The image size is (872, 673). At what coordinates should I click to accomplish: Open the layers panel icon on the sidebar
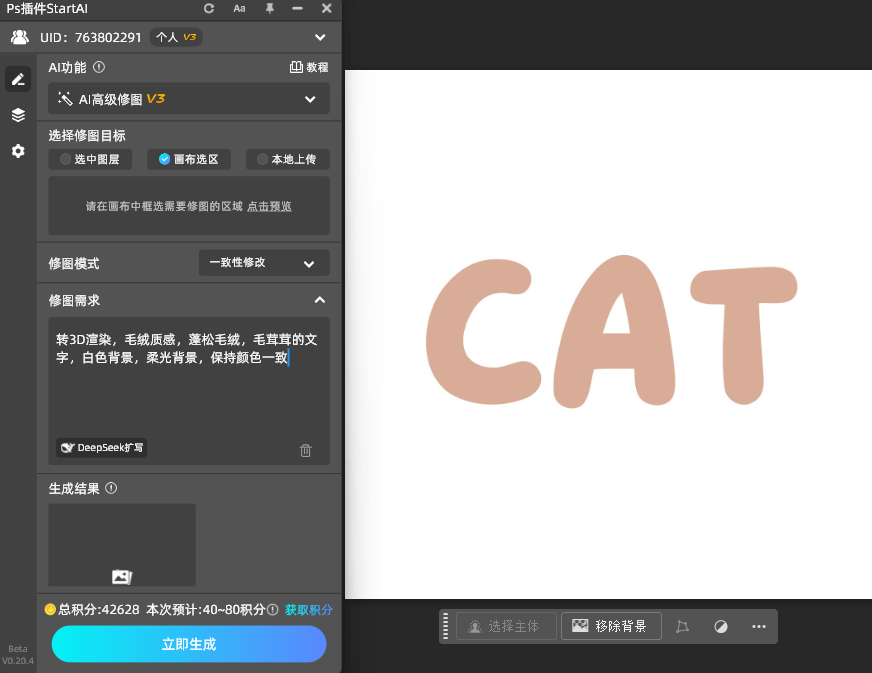click(x=17, y=114)
